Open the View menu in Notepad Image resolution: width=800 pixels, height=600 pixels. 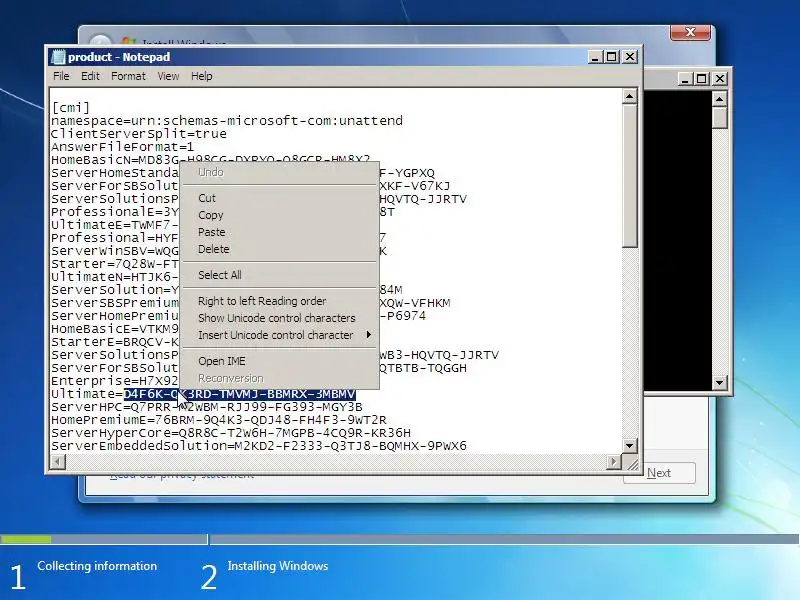(x=168, y=76)
